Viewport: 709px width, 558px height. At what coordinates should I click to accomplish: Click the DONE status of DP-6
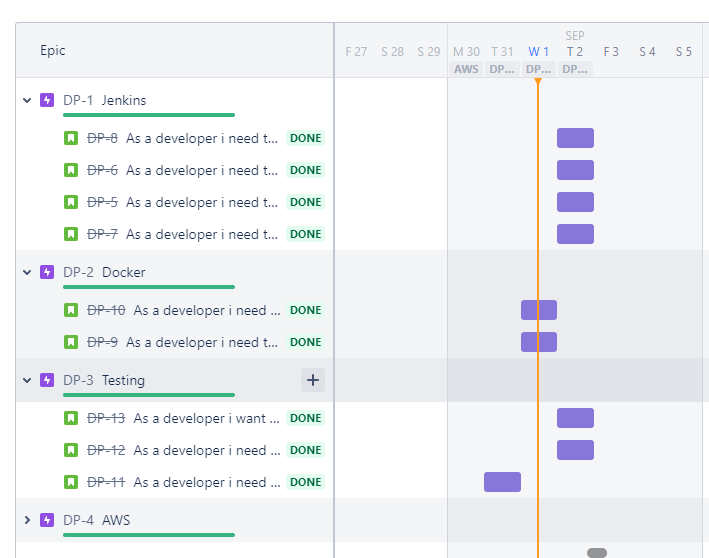[306, 170]
